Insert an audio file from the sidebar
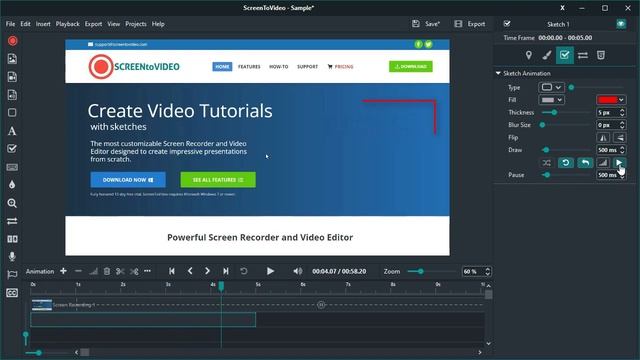 pyautogui.click(x=12, y=95)
